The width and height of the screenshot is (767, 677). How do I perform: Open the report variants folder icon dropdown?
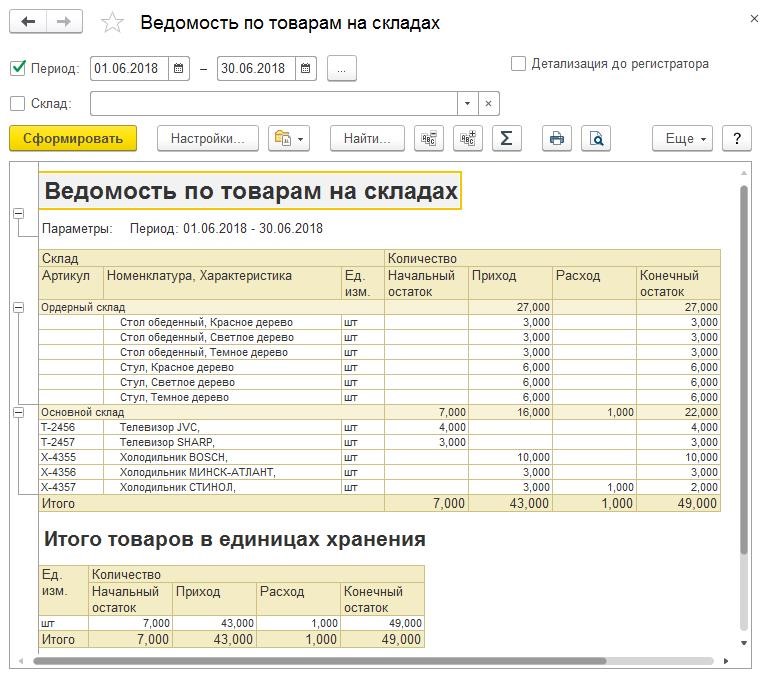tap(289, 139)
